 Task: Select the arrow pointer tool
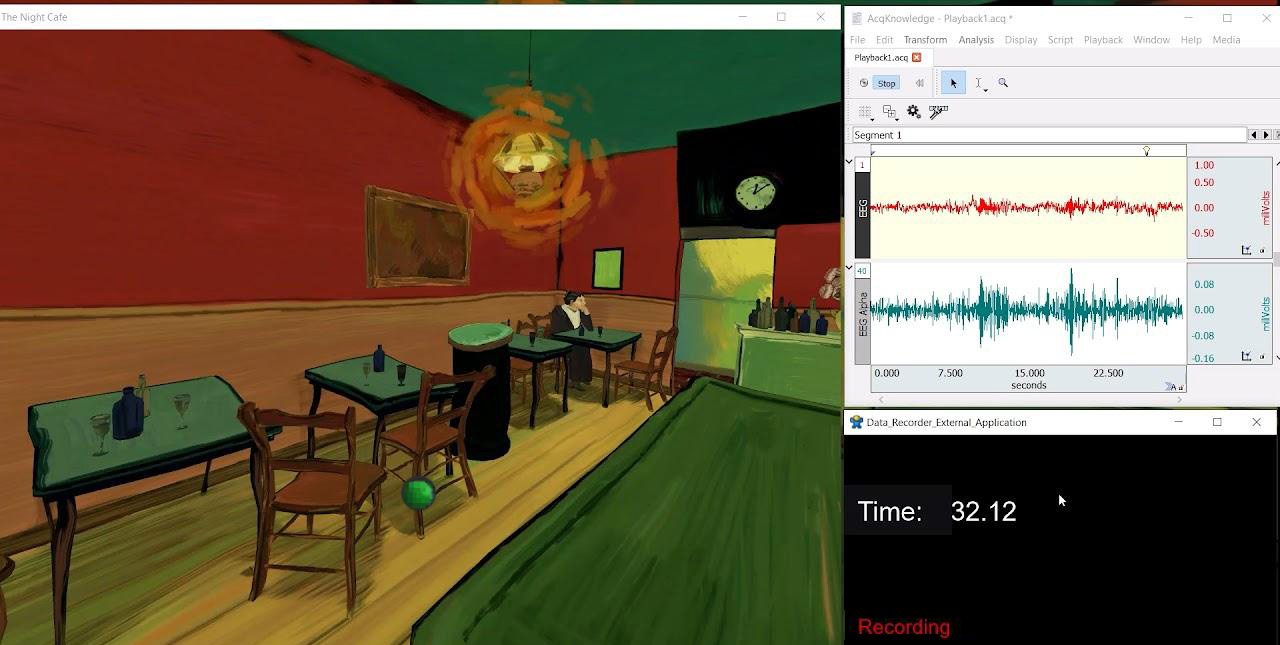[953, 83]
